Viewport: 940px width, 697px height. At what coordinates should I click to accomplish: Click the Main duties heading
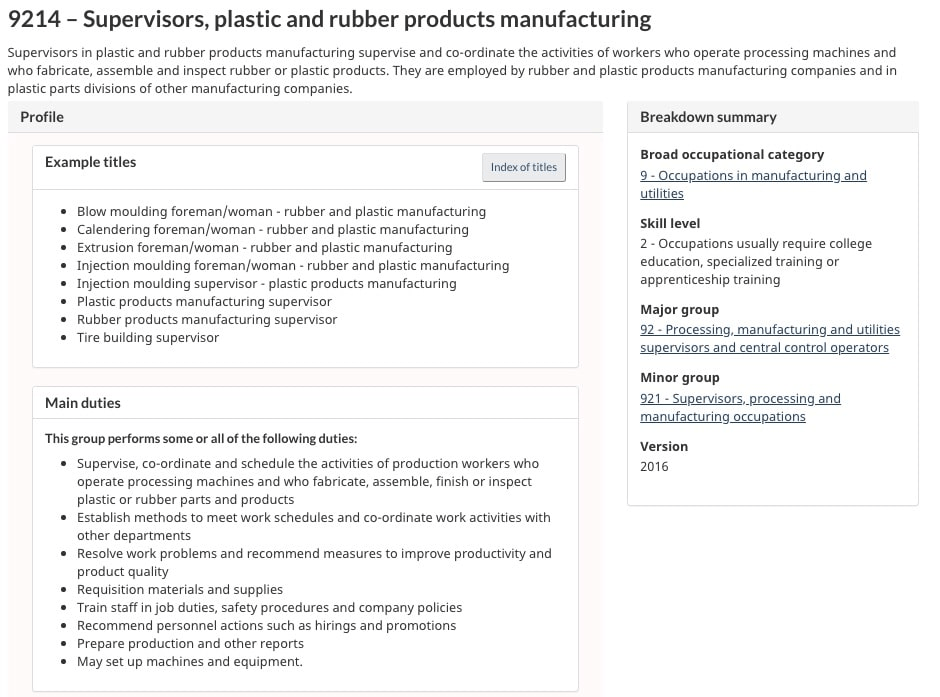pos(82,403)
